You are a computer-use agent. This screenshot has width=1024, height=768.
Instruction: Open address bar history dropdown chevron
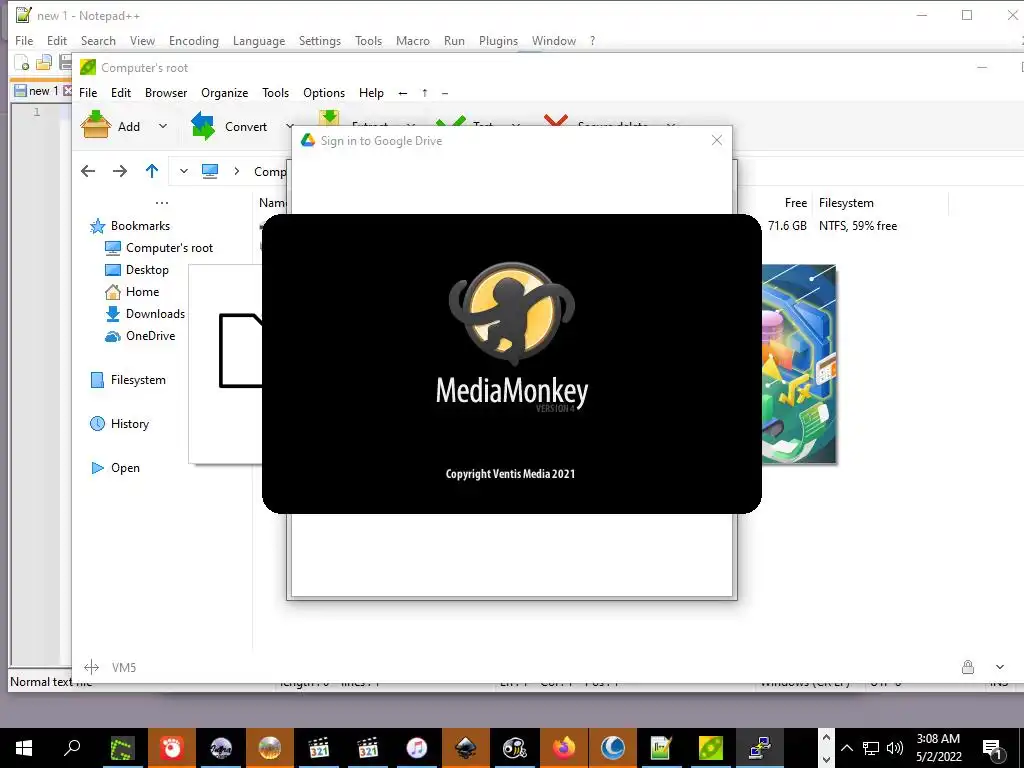click(184, 171)
